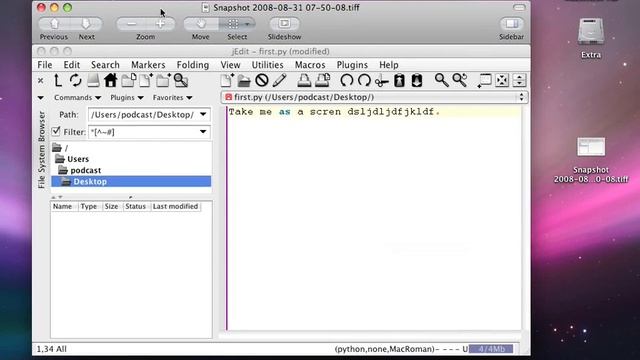Select the root / folder in tree

[60, 148]
